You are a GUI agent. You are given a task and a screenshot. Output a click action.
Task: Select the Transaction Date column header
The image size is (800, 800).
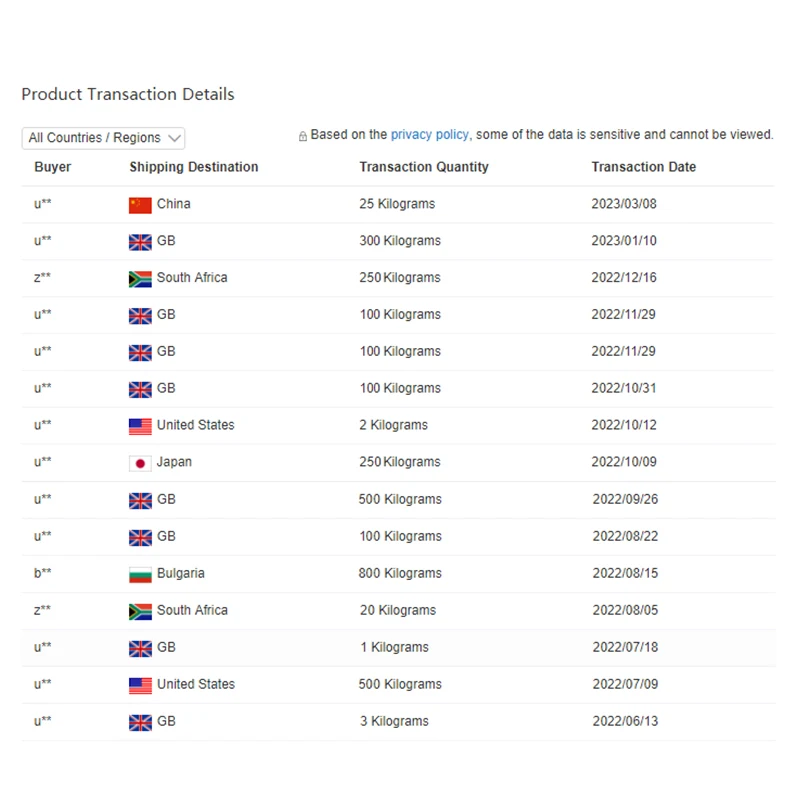coord(643,167)
